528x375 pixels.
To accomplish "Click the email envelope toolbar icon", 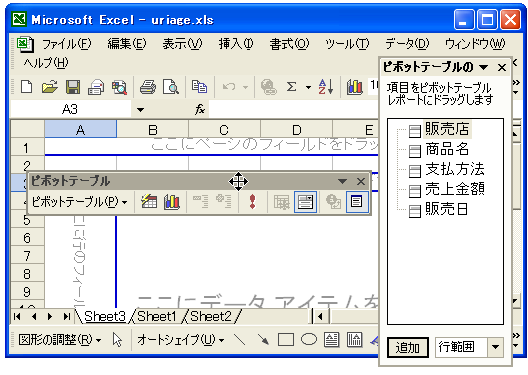I will [x=96, y=87].
